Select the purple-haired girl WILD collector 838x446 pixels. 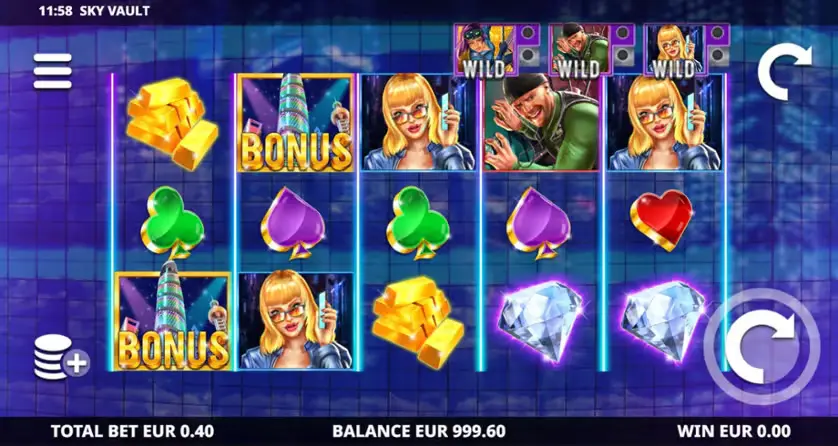(497, 50)
